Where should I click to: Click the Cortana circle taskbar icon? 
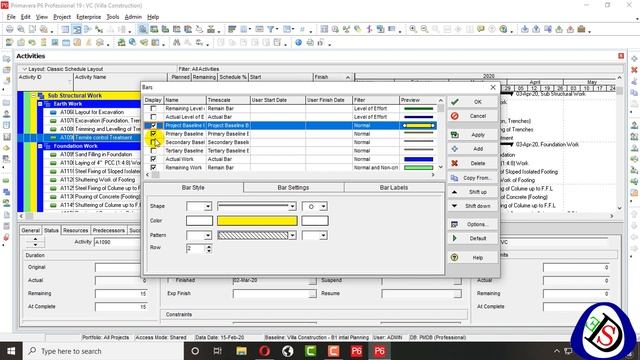[195, 351]
